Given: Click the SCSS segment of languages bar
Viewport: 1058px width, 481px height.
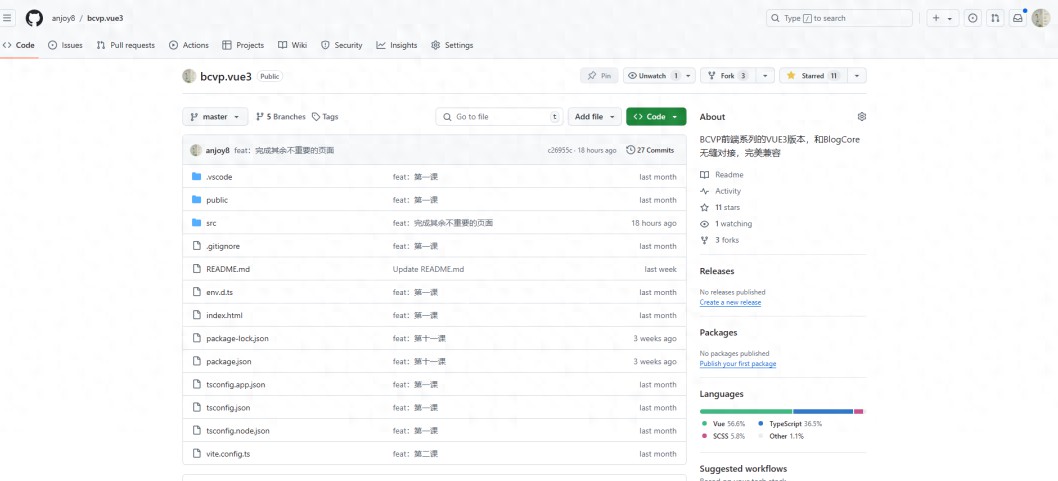Looking at the screenshot, I should point(858,411).
